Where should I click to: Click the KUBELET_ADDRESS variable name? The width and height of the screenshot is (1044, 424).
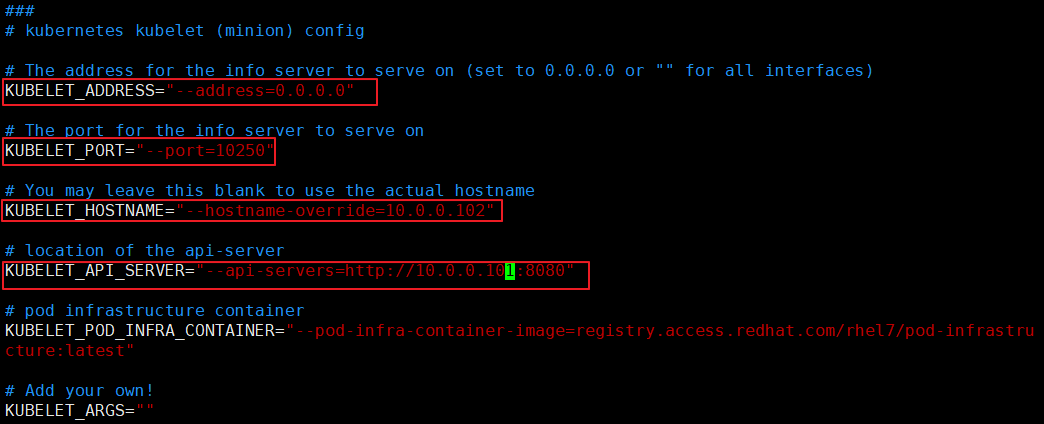point(78,91)
